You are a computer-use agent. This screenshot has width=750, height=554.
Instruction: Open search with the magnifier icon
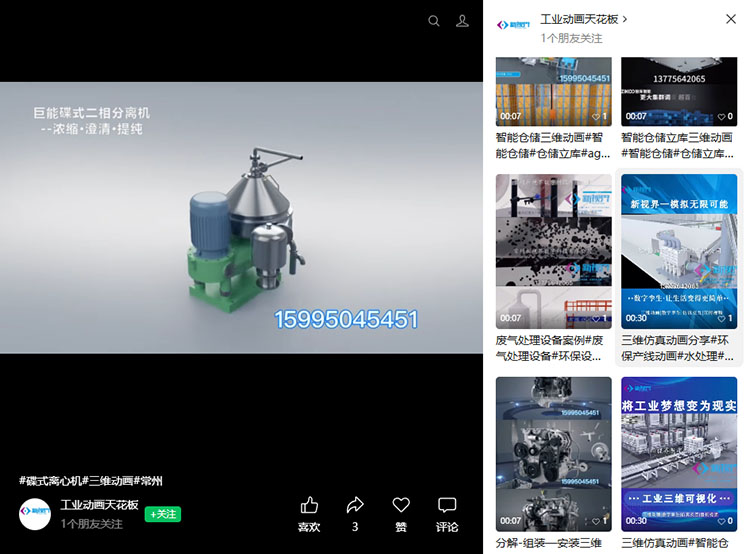(x=434, y=21)
